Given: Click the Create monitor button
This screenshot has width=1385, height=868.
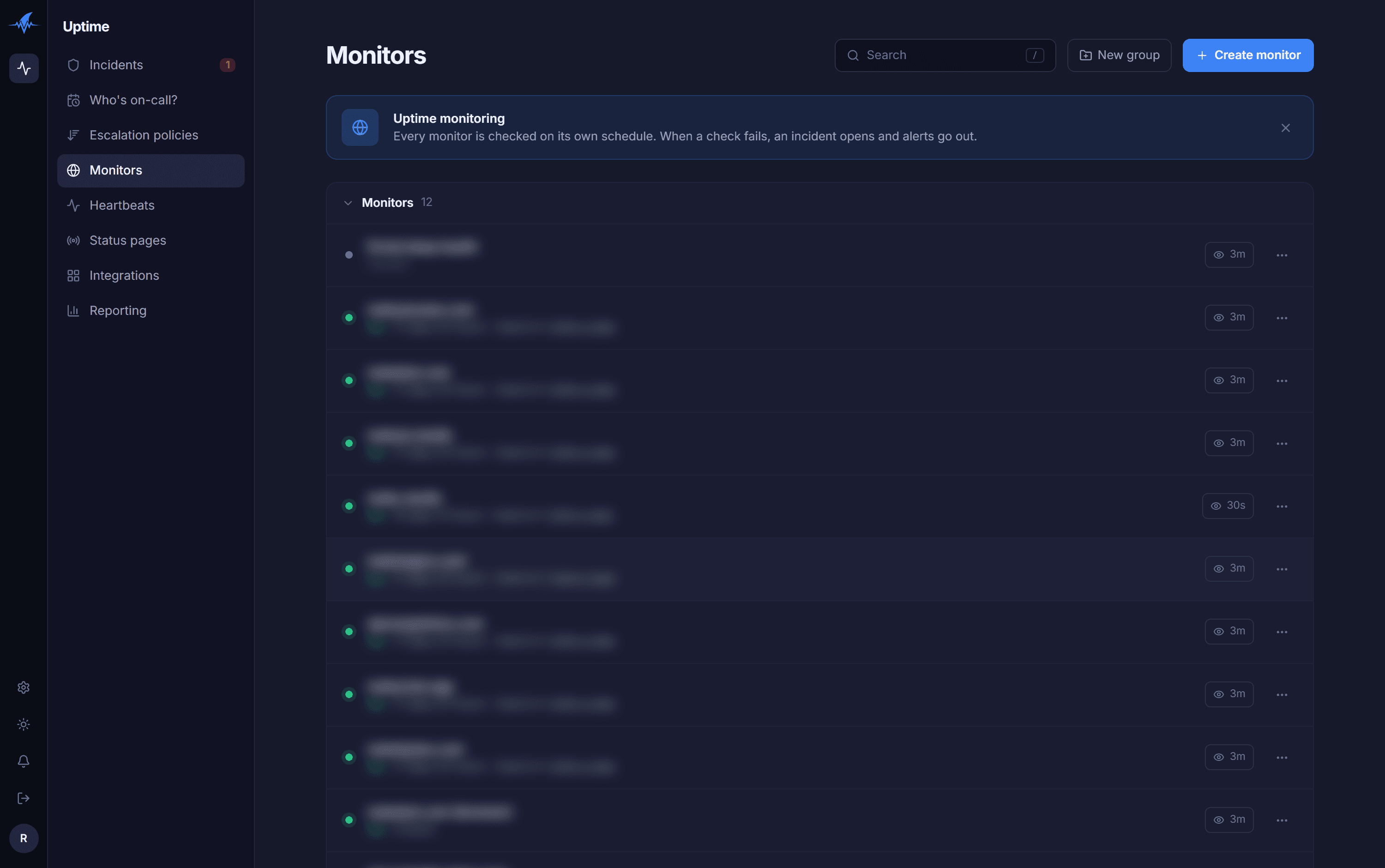Looking at the screenshot, I should point(1248,55).
